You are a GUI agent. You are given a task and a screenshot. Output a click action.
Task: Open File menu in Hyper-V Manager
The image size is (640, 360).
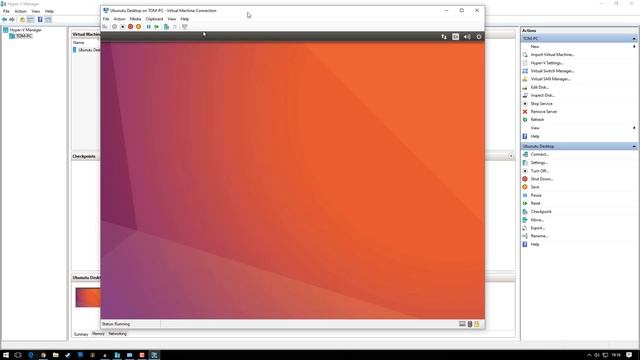click(x=6, y=11)
